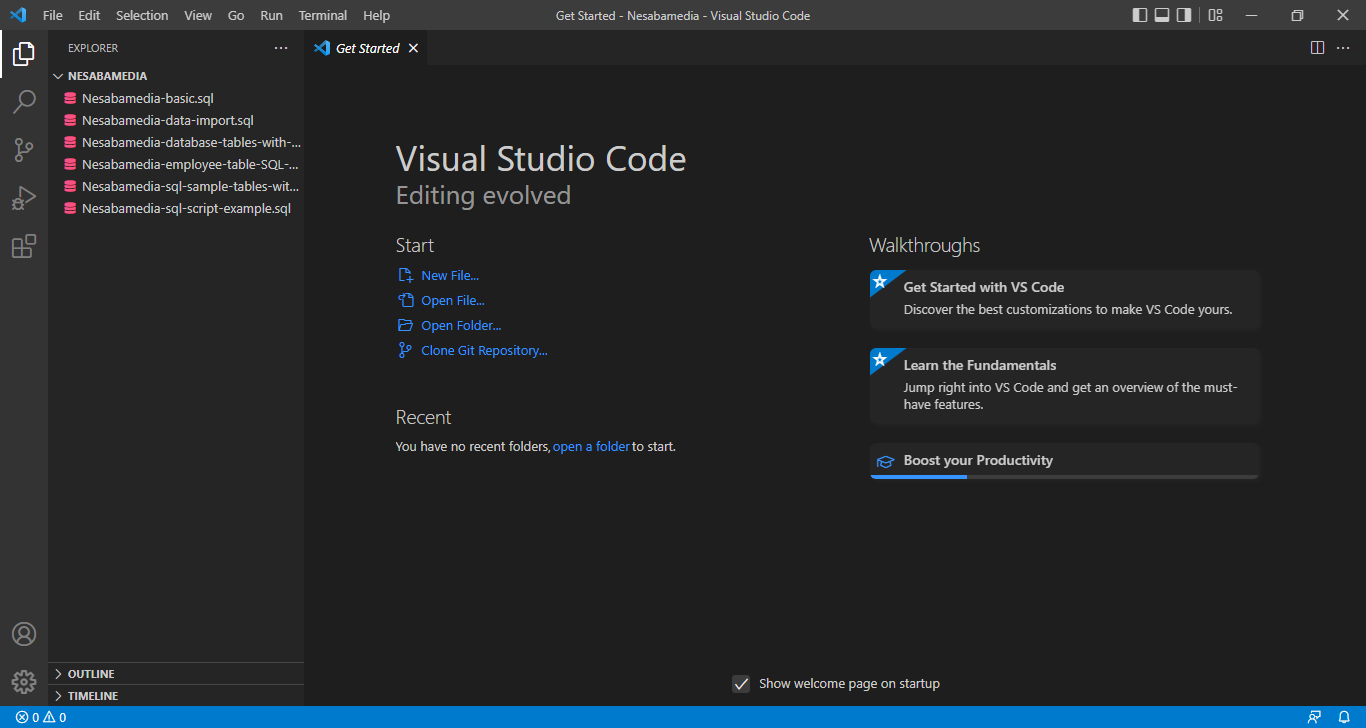Image resolution: width=1366 pixels, height=728 pixels.
Task: Open the Selection menu
Action: (x=142, y=15)
